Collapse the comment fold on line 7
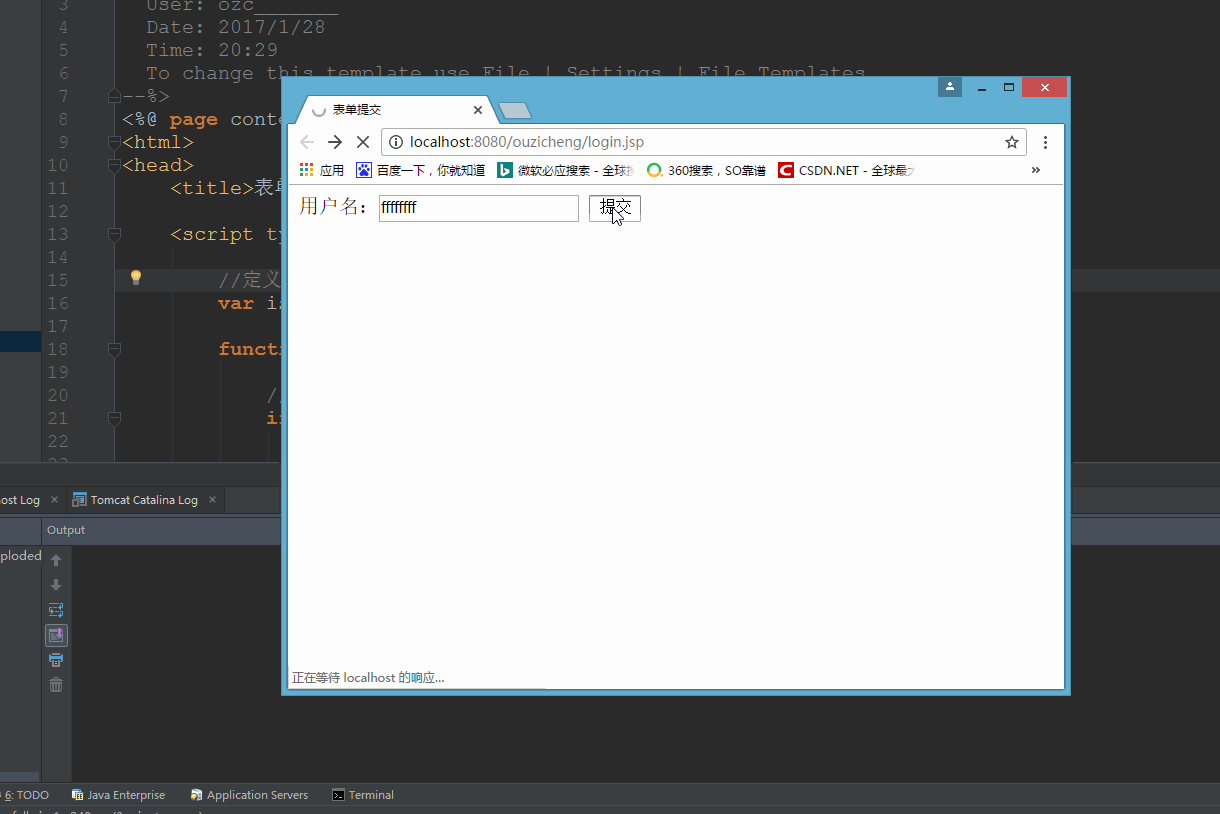 [x=114, y=96]
